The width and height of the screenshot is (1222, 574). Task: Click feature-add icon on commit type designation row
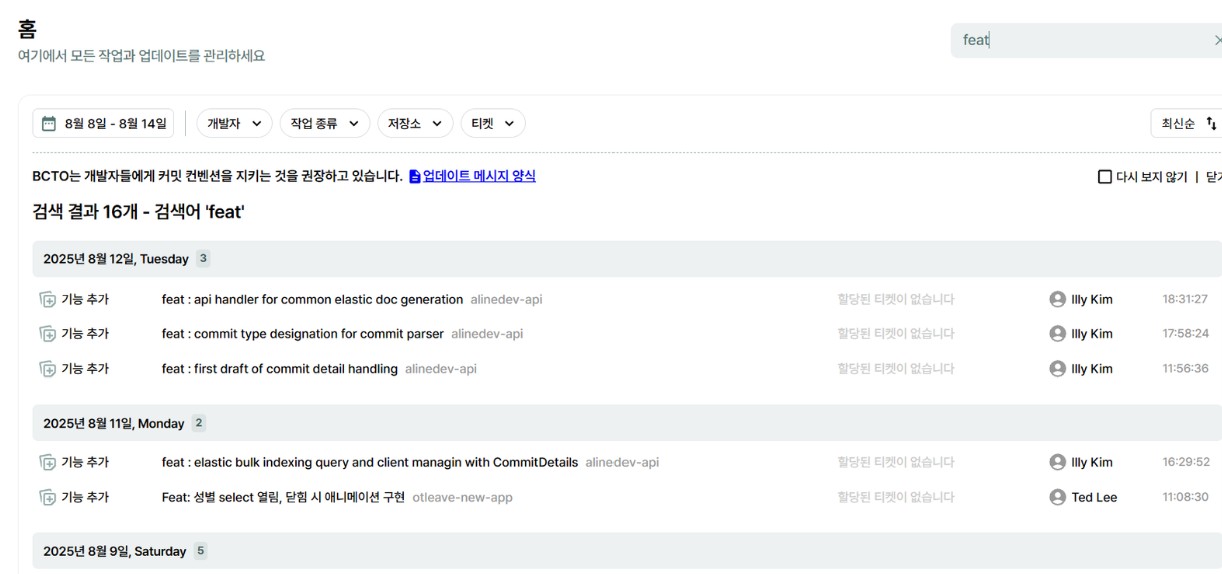click(x=47, y=334)
